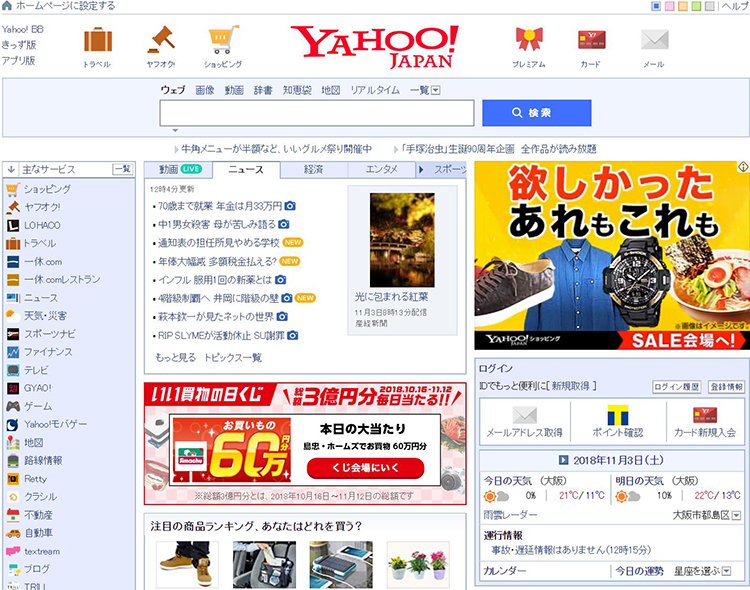Click the 地図 map icon in the sidebar
The height and width of the screenshot is (590, 750).
13,443
